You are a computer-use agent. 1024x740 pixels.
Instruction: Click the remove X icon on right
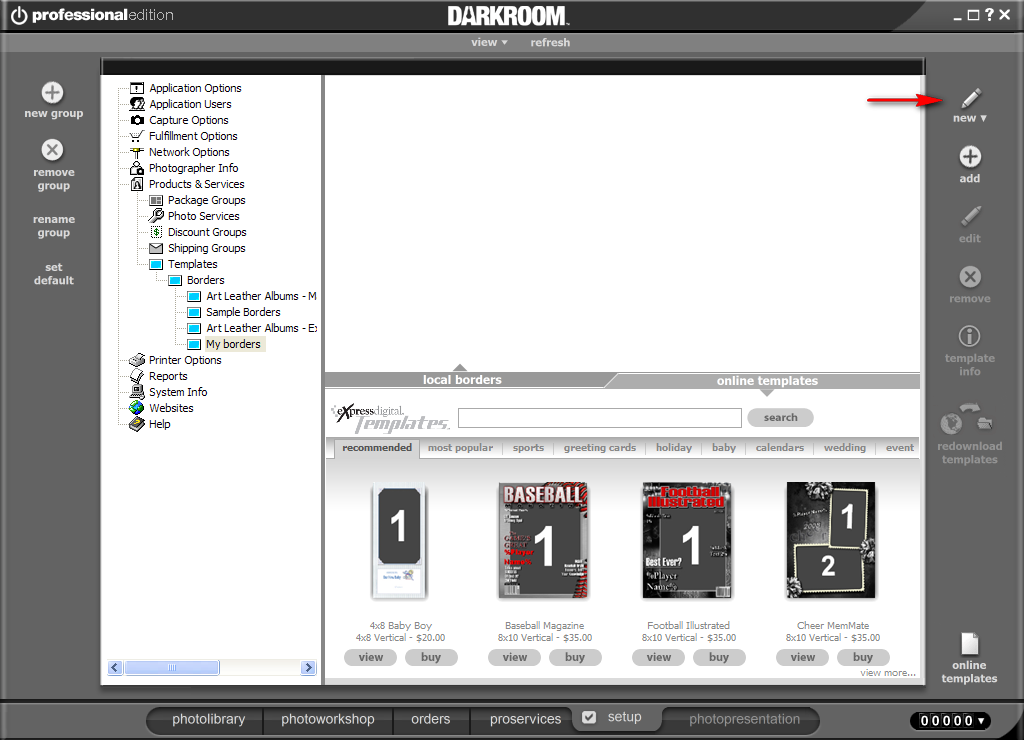point(970,277)
